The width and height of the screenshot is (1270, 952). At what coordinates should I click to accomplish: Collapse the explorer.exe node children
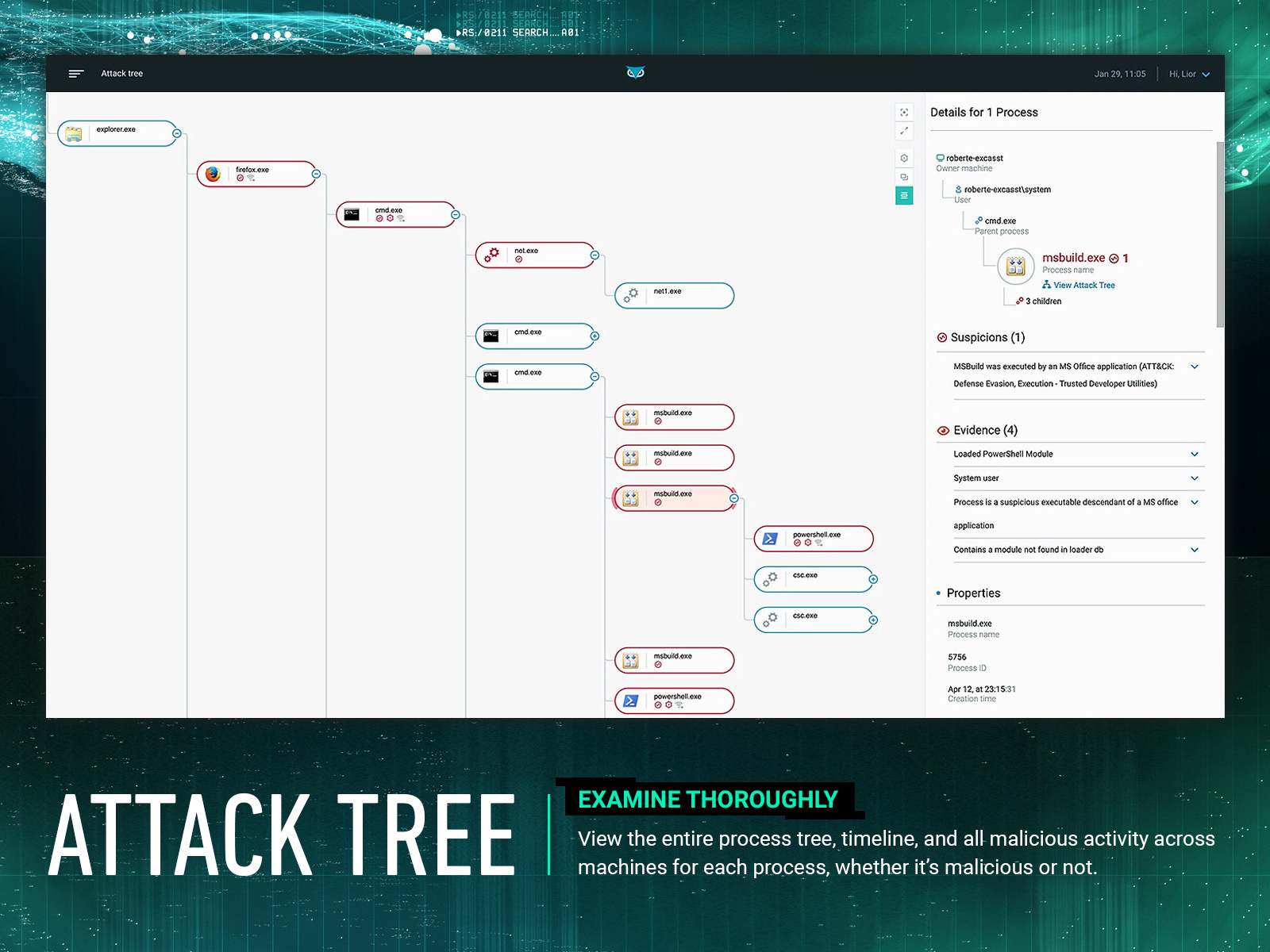[175, 133]
